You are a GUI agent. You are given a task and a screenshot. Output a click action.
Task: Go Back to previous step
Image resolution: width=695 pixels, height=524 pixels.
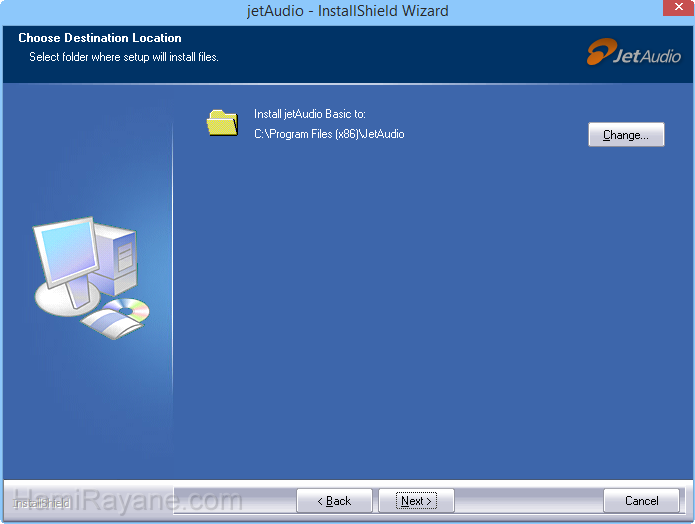[x=334, y=501]
